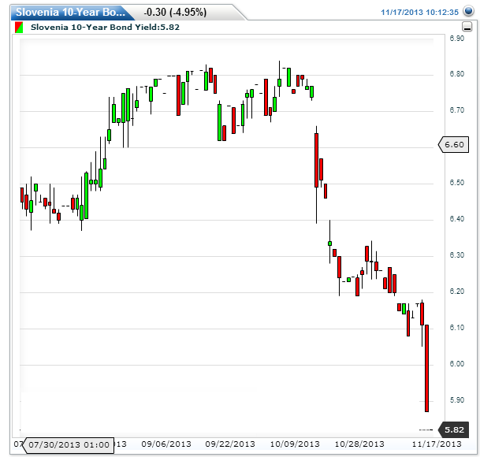Click the 5.82 current value label
Screen dimensions: 480x457
(x=454, y=430)
